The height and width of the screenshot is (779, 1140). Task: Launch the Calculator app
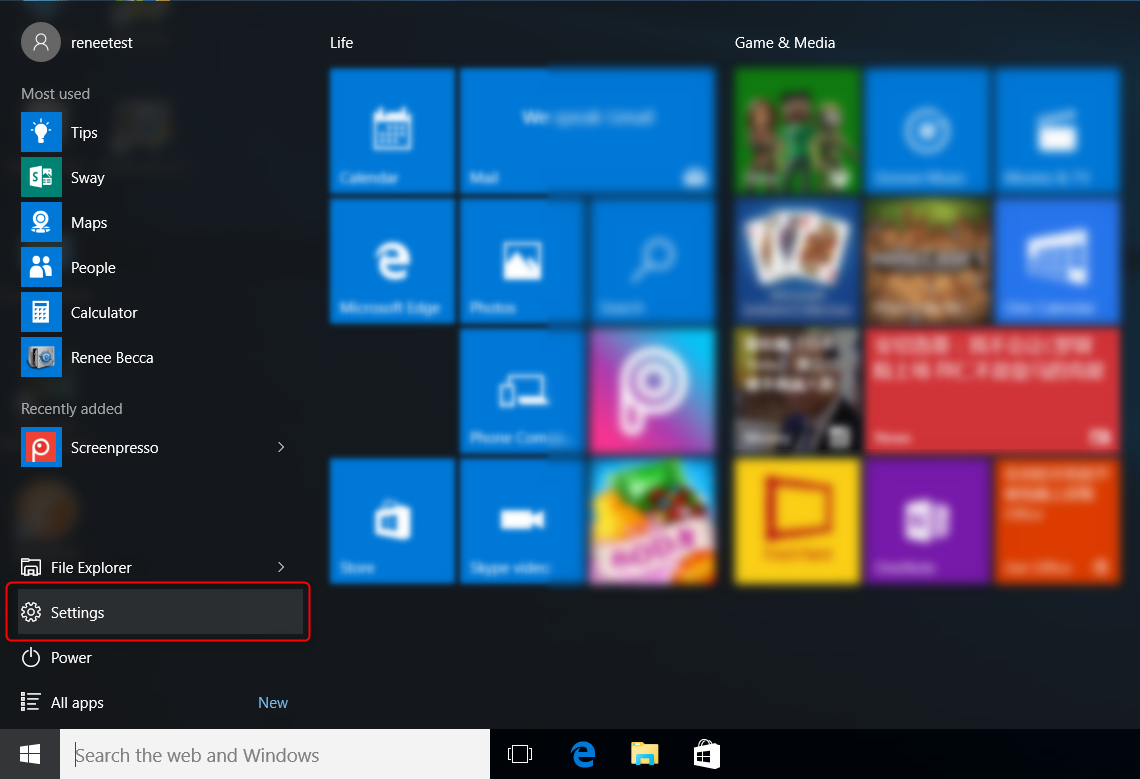[x=103, y=312]
